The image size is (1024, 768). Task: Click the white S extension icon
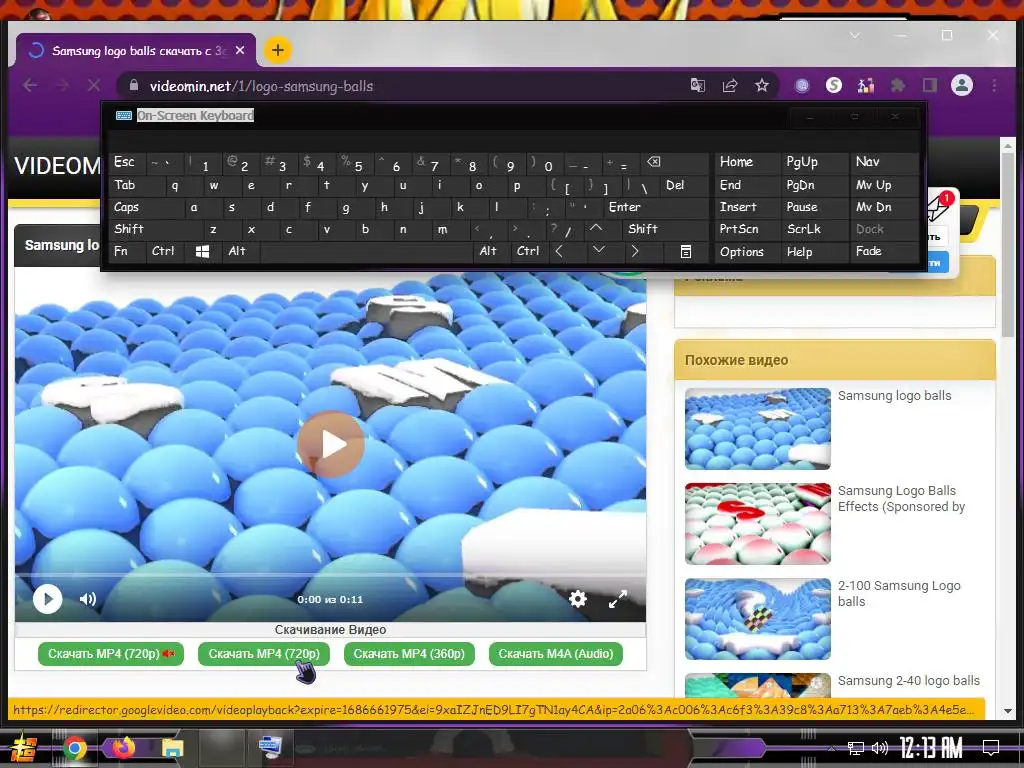coord(834,86)
